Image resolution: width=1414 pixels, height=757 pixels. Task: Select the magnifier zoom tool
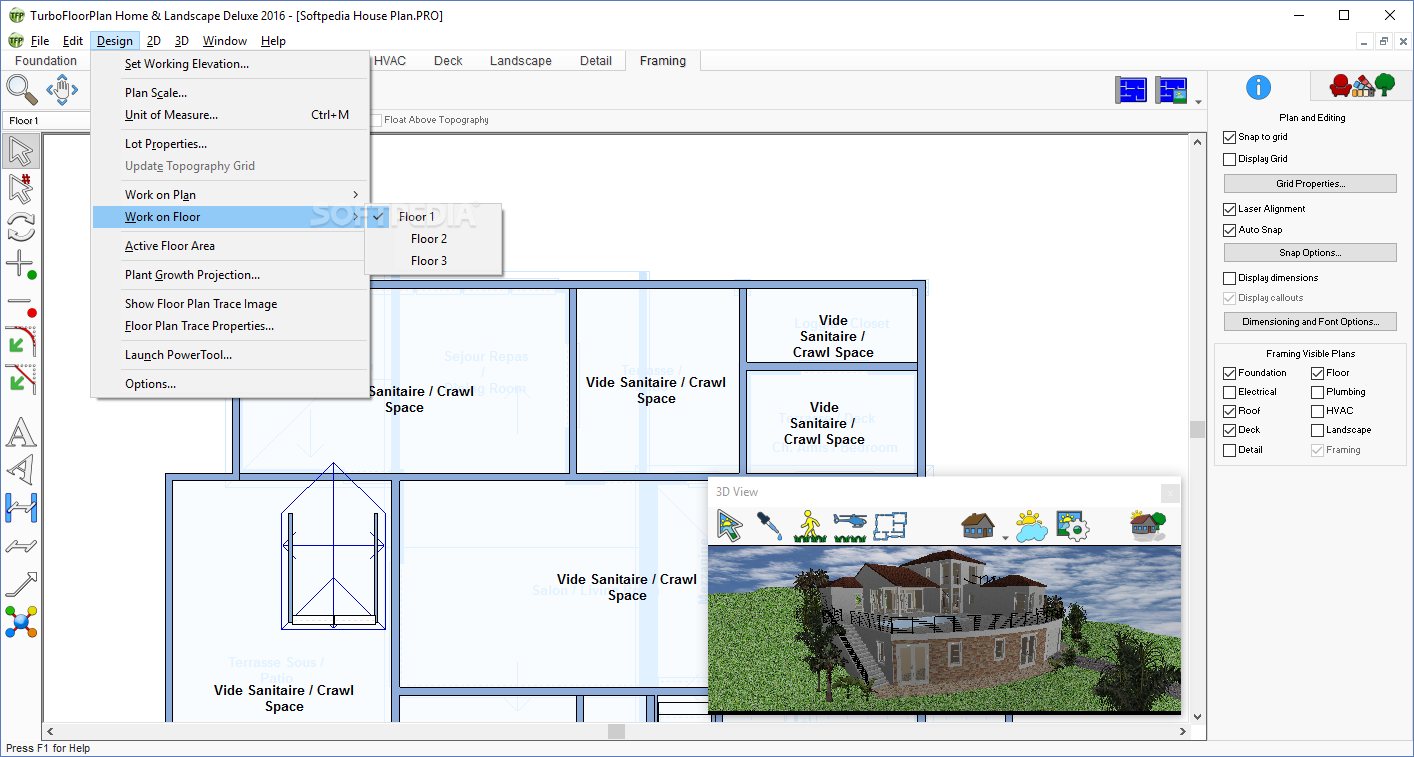[22, 90]
